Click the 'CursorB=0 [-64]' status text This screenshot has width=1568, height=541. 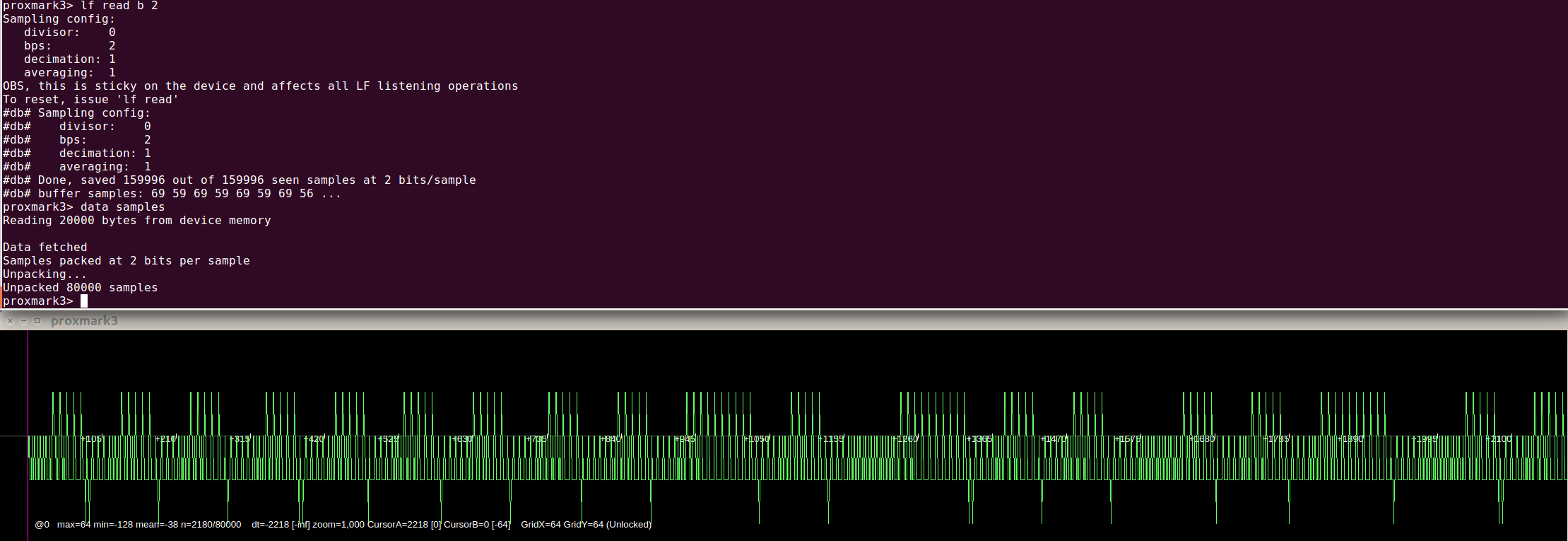coord(477,525)
